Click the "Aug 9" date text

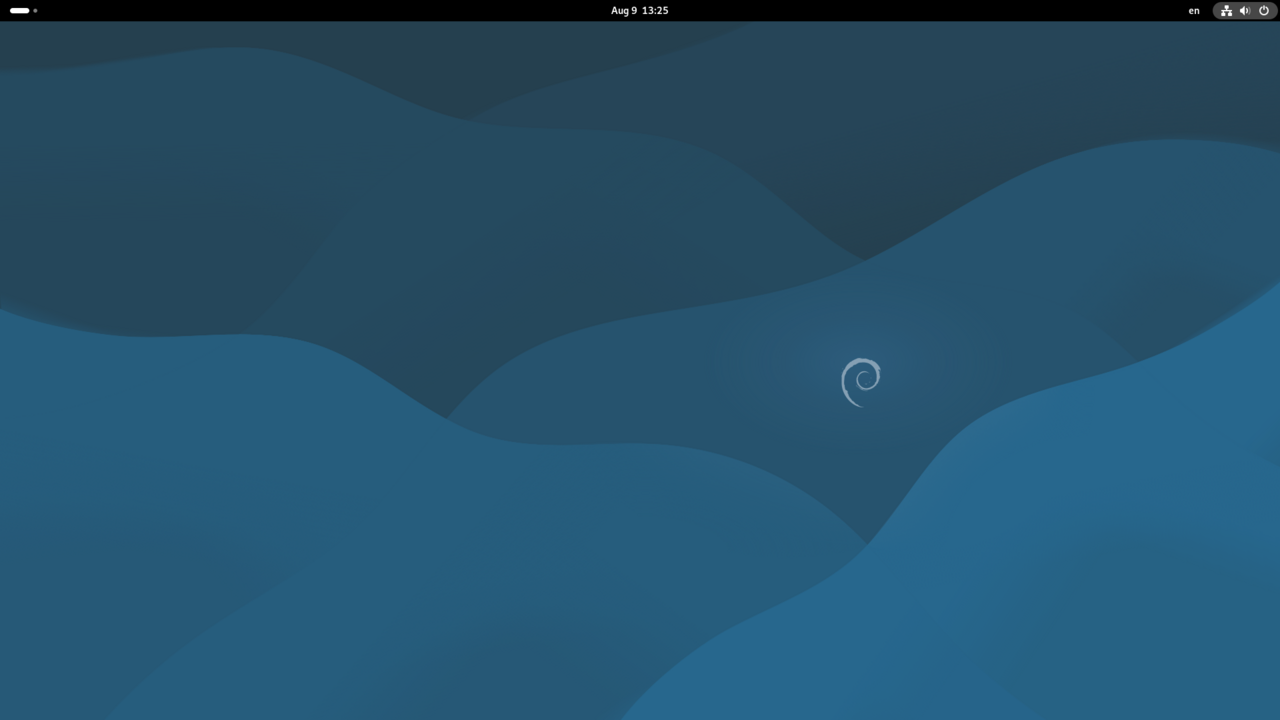tap(623, 11)
